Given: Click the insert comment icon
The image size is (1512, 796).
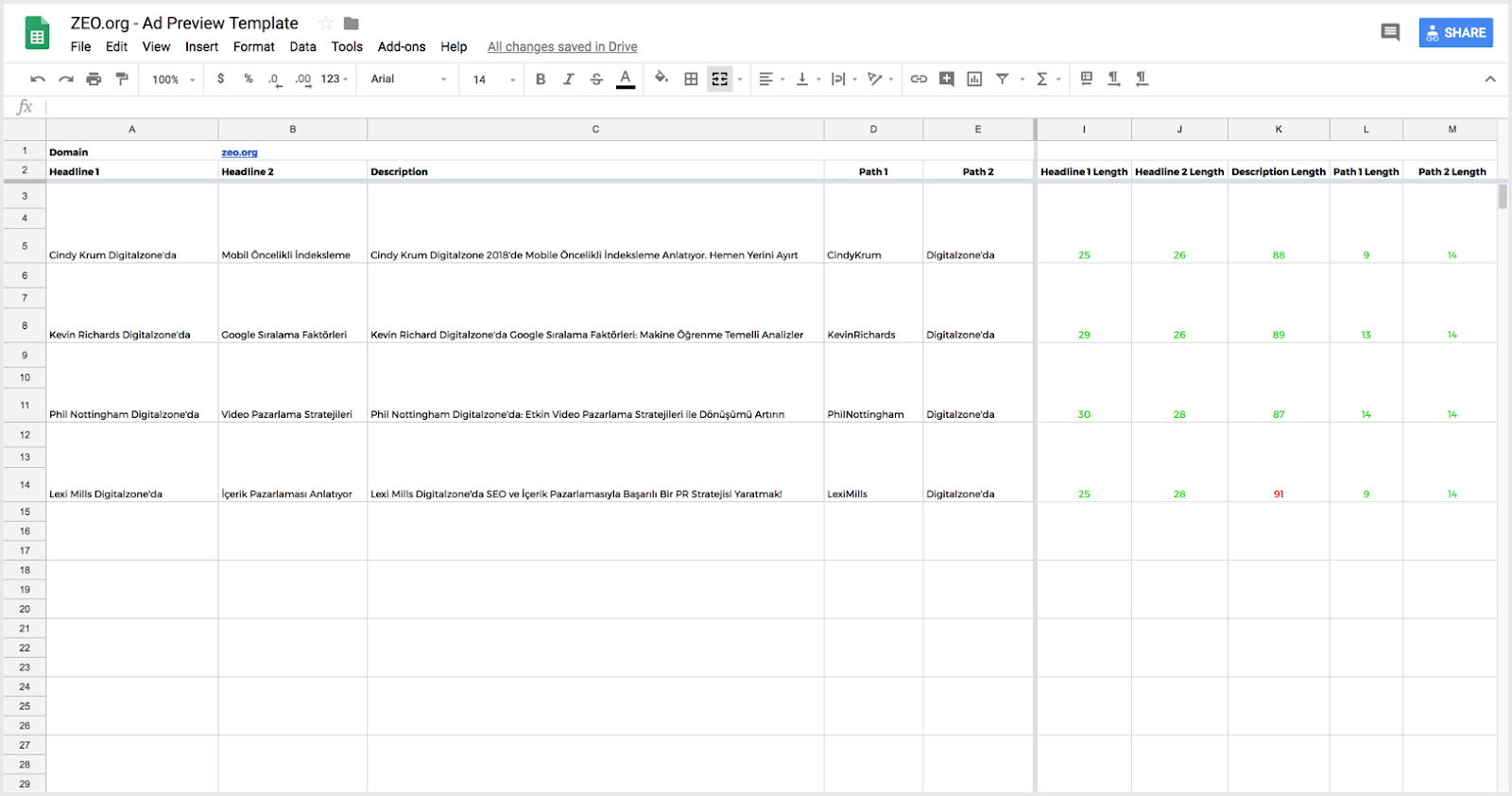Looking at the screenshot, I should 947,79.
